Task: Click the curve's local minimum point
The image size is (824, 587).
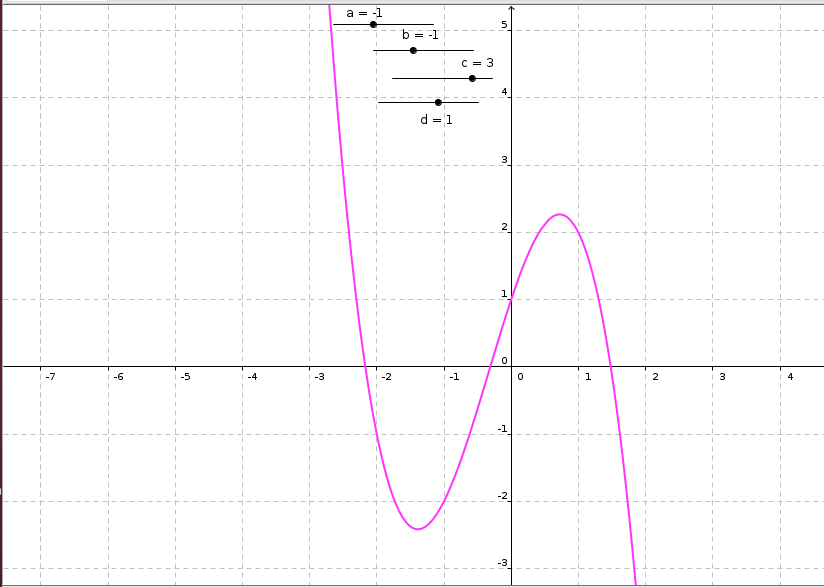Action: [417, 528]
